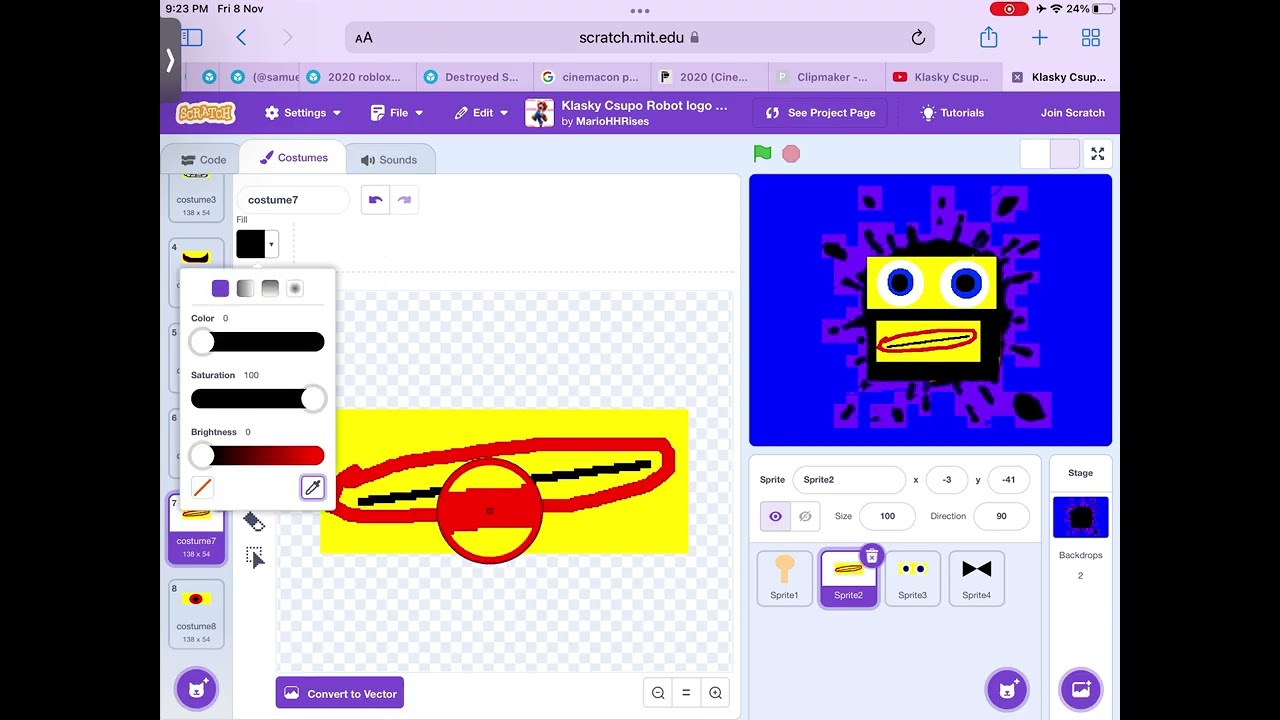Open the project author avatar
Image resolution: width=1280 pixels, height=720 pixels.
tap(539, 113)
